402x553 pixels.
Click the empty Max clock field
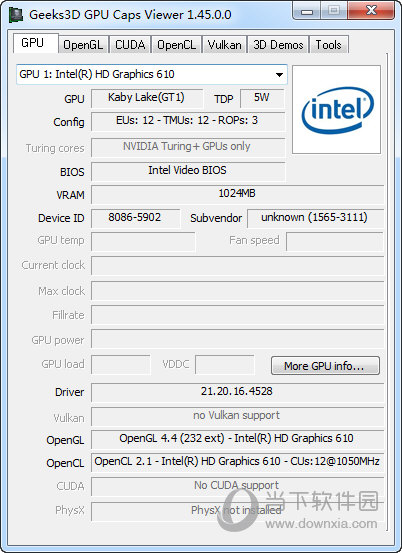(x=237, y=291)
